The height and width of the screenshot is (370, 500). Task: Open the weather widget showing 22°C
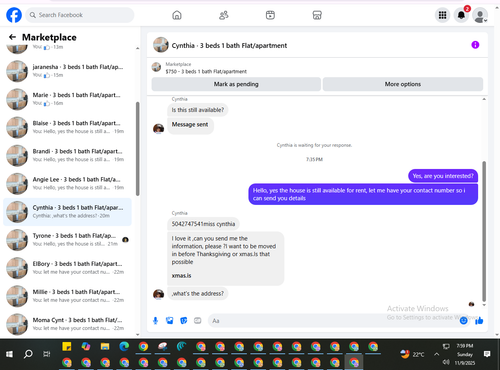[412, 354]
